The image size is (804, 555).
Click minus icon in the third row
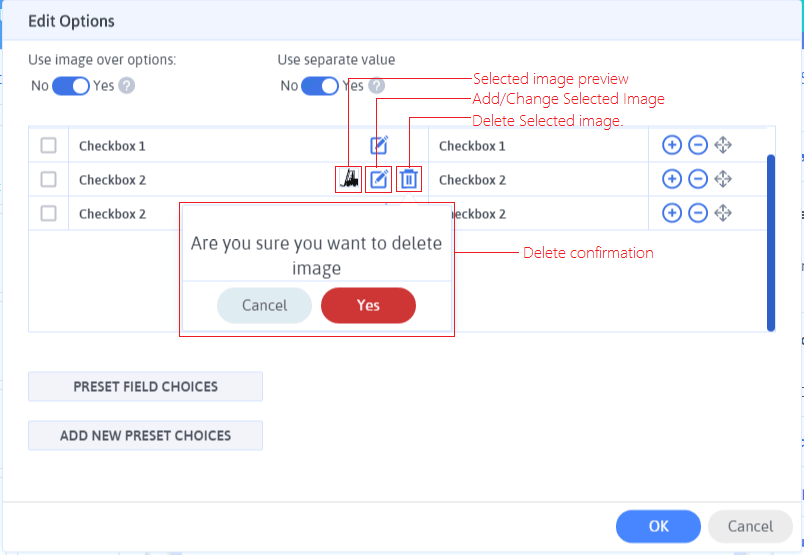coord(698,213)
